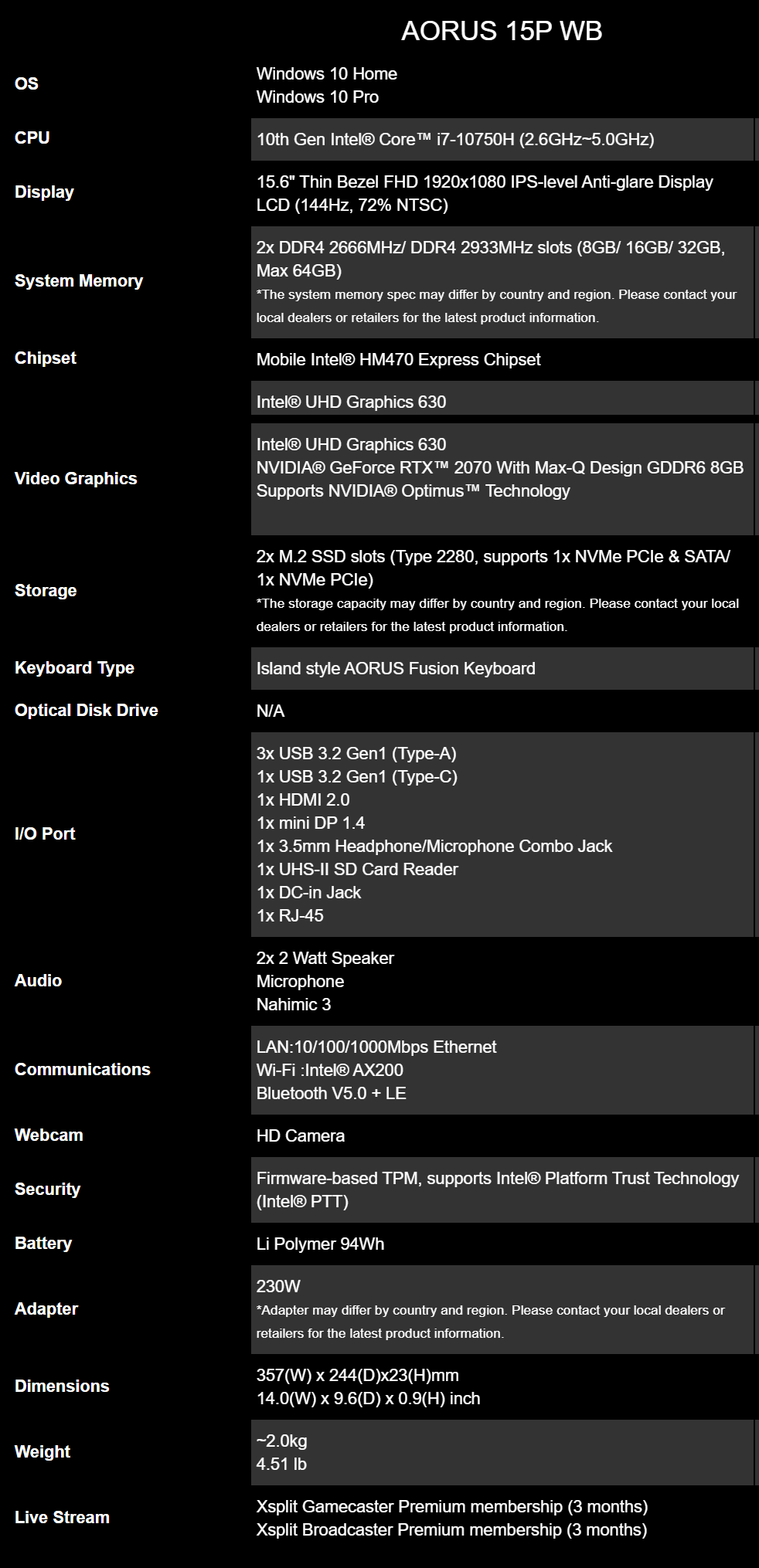Click NVIDIA GeForce RTX 2070 Max-Q line
759x1568 pixels.
point(500,468)
